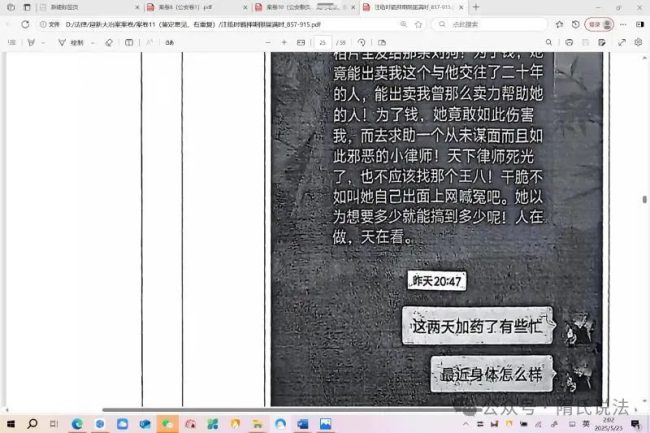Click the 登录 login button
This screenshot has width=650, height=433.
click(x=596, y=22)
